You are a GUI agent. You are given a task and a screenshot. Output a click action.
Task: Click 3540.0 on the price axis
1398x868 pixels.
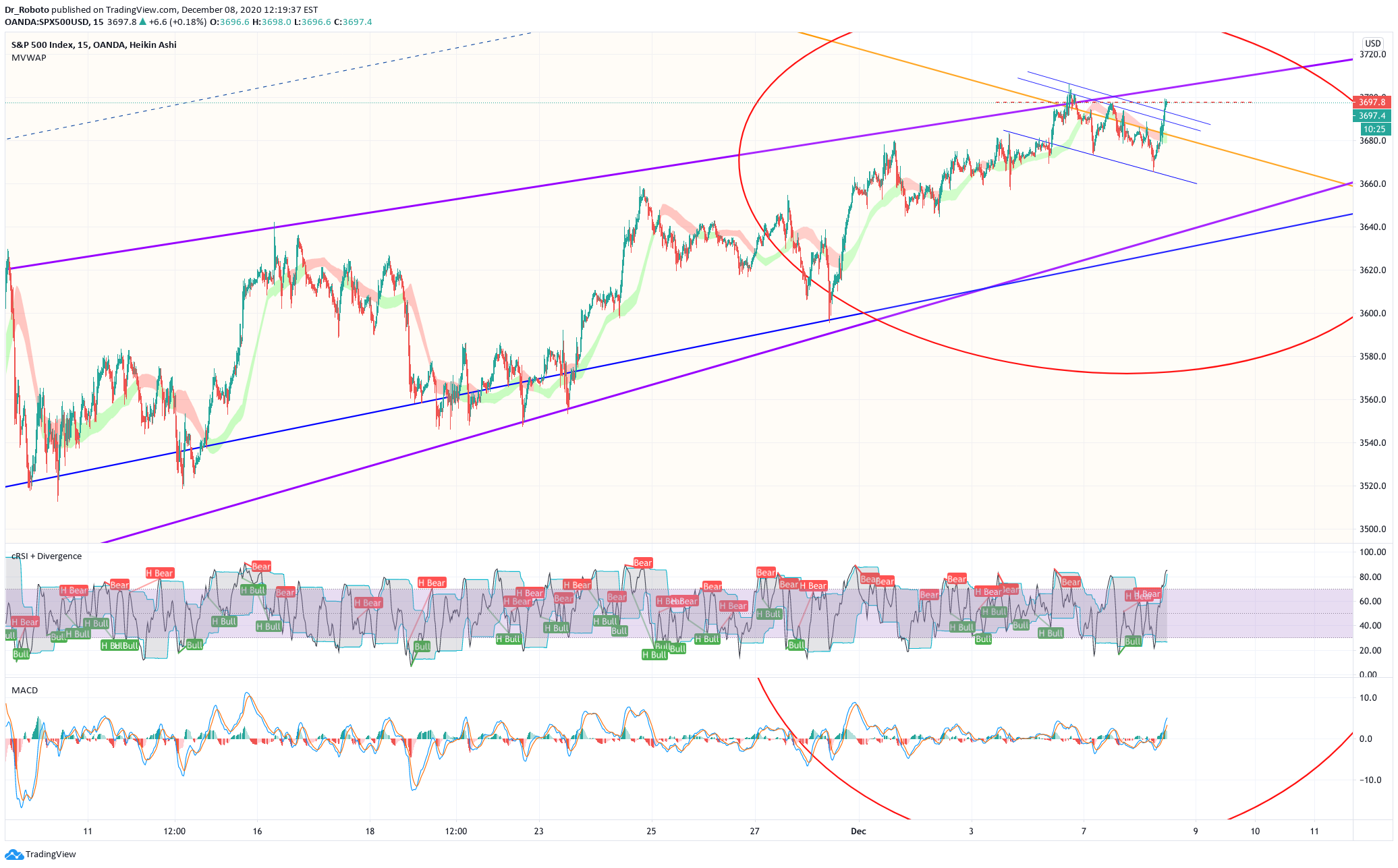pyautogui.click(x=1372, y=443)
